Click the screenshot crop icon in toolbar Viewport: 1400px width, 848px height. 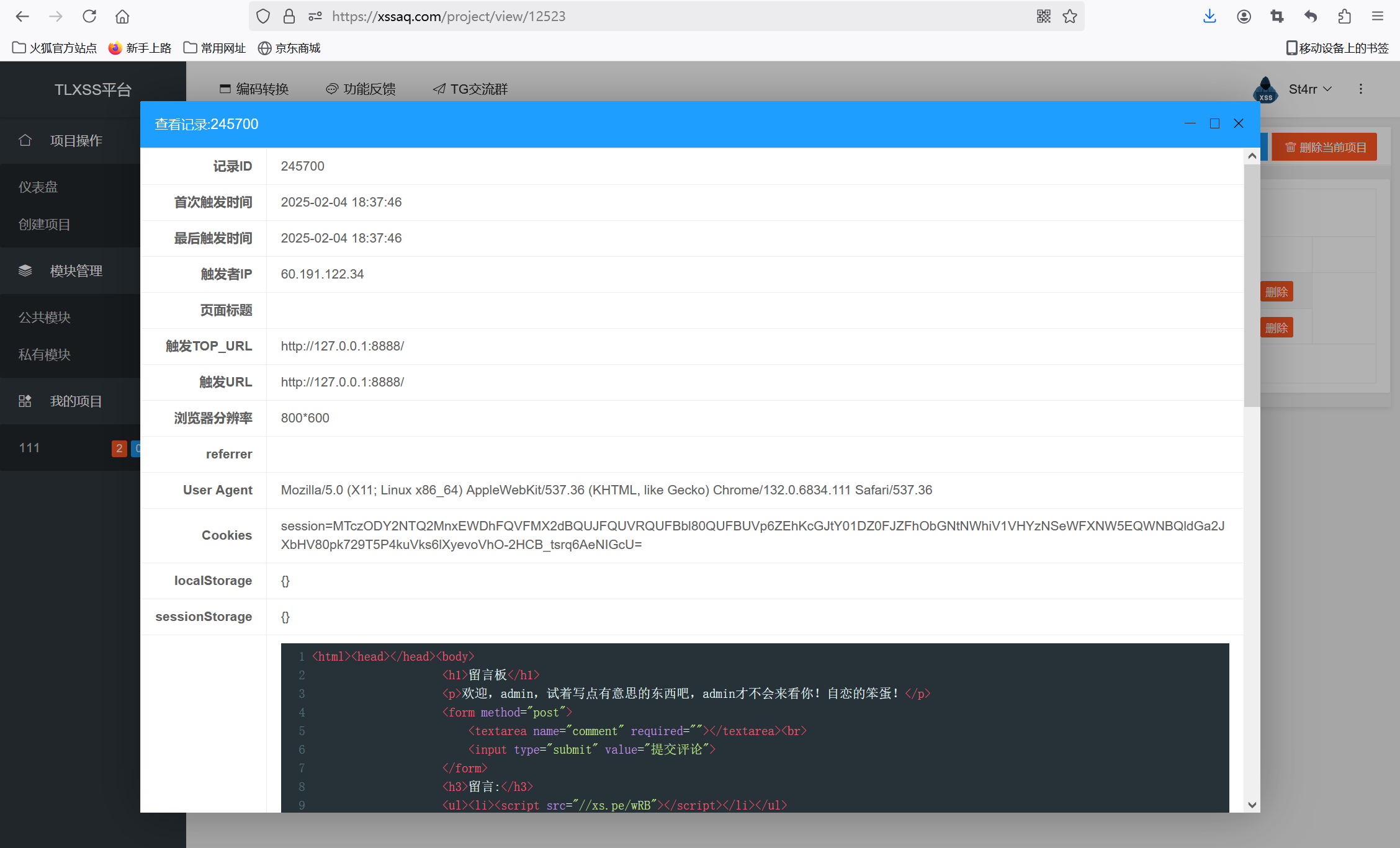coord(1277,16)
